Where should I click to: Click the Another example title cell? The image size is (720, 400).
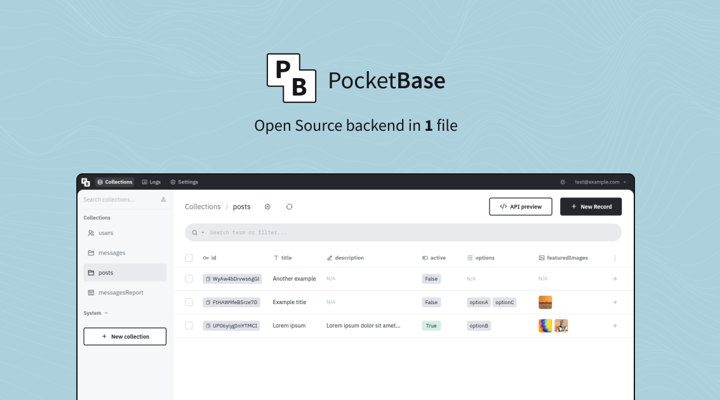point(294,279)
